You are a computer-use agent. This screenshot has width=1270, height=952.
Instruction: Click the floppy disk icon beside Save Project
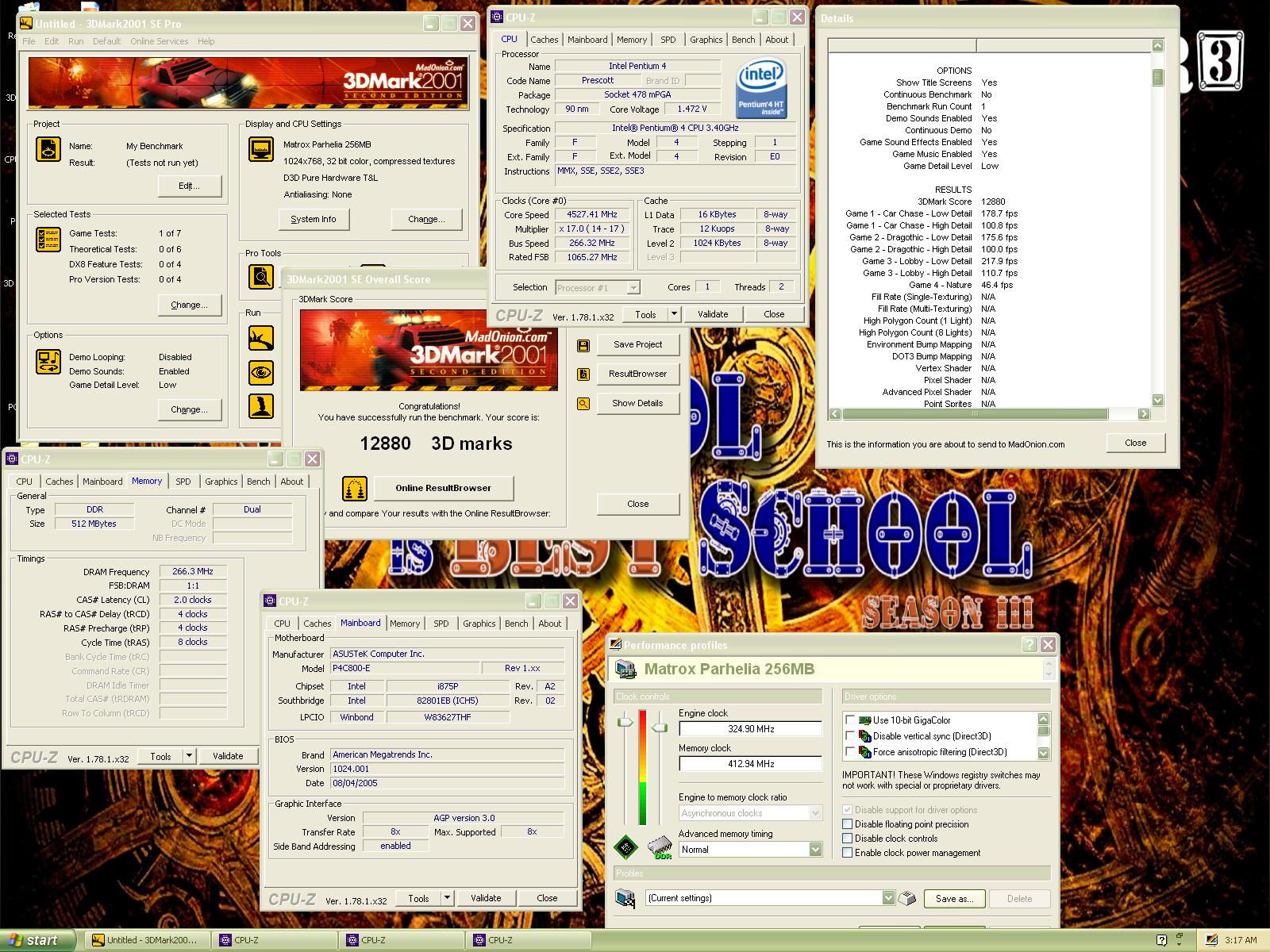coord(583,345)
